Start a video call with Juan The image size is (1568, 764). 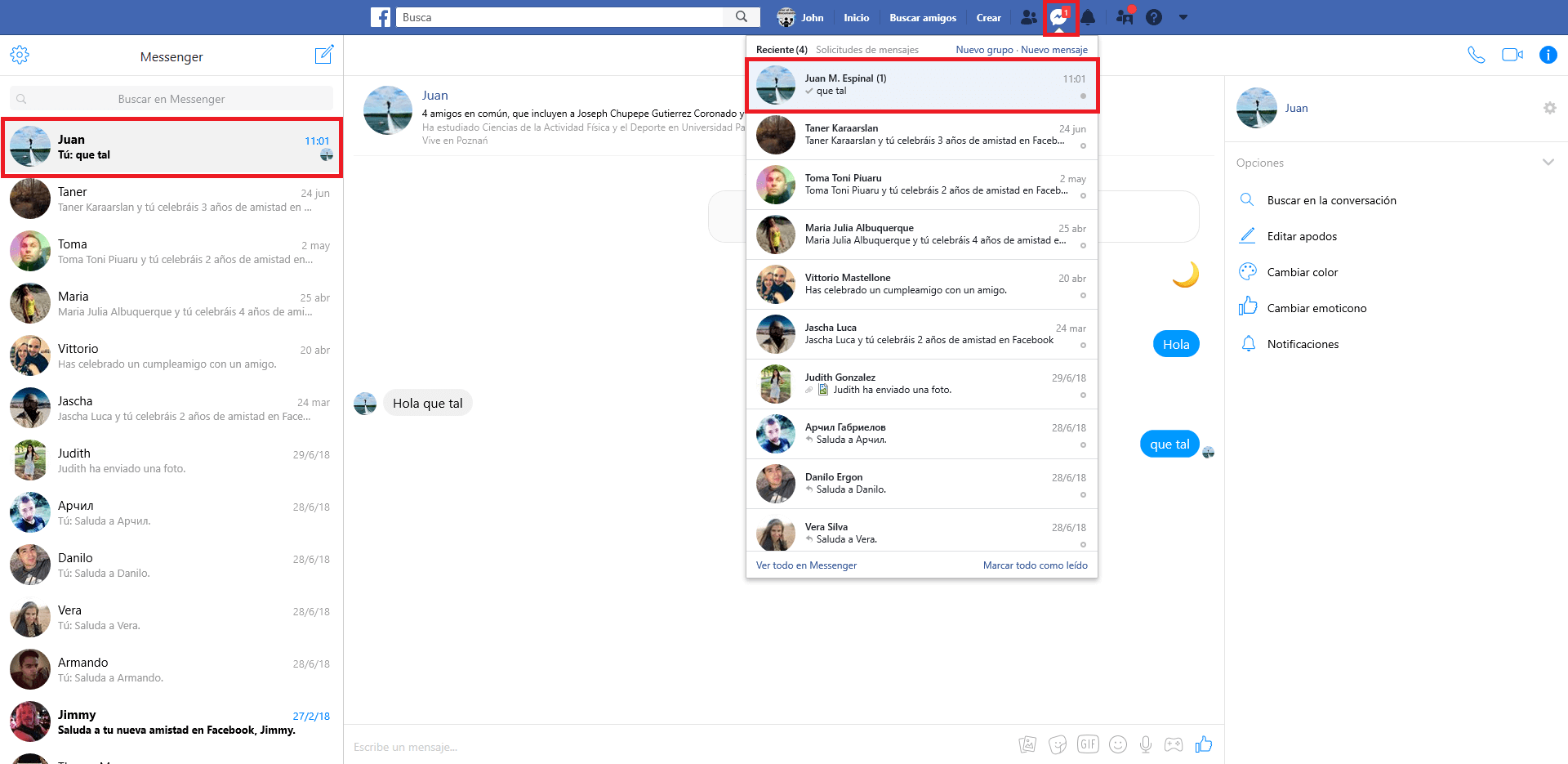coord(1512,55)
